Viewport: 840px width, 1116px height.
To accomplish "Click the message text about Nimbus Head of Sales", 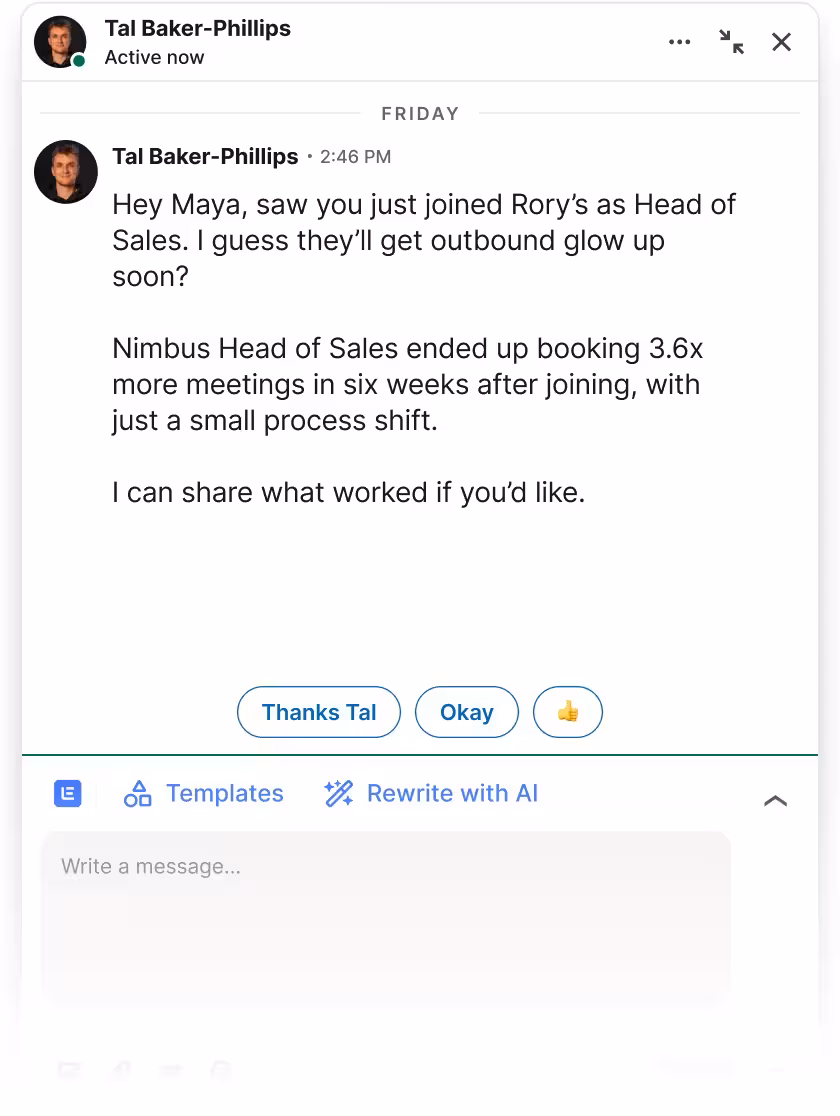I will pyautogui.click(x=407, y=384).
